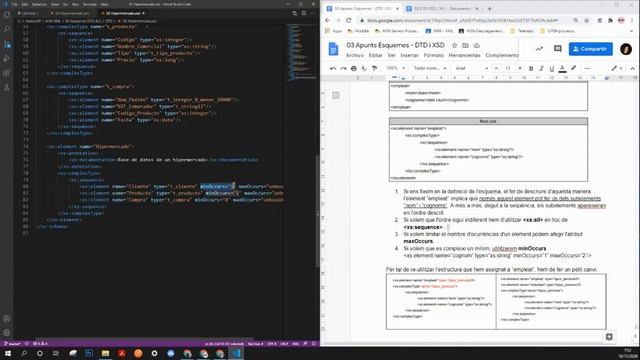The image size is (640, 360).
Task: Open the Telematic bookmarks folder
Action: coord(522,31)
